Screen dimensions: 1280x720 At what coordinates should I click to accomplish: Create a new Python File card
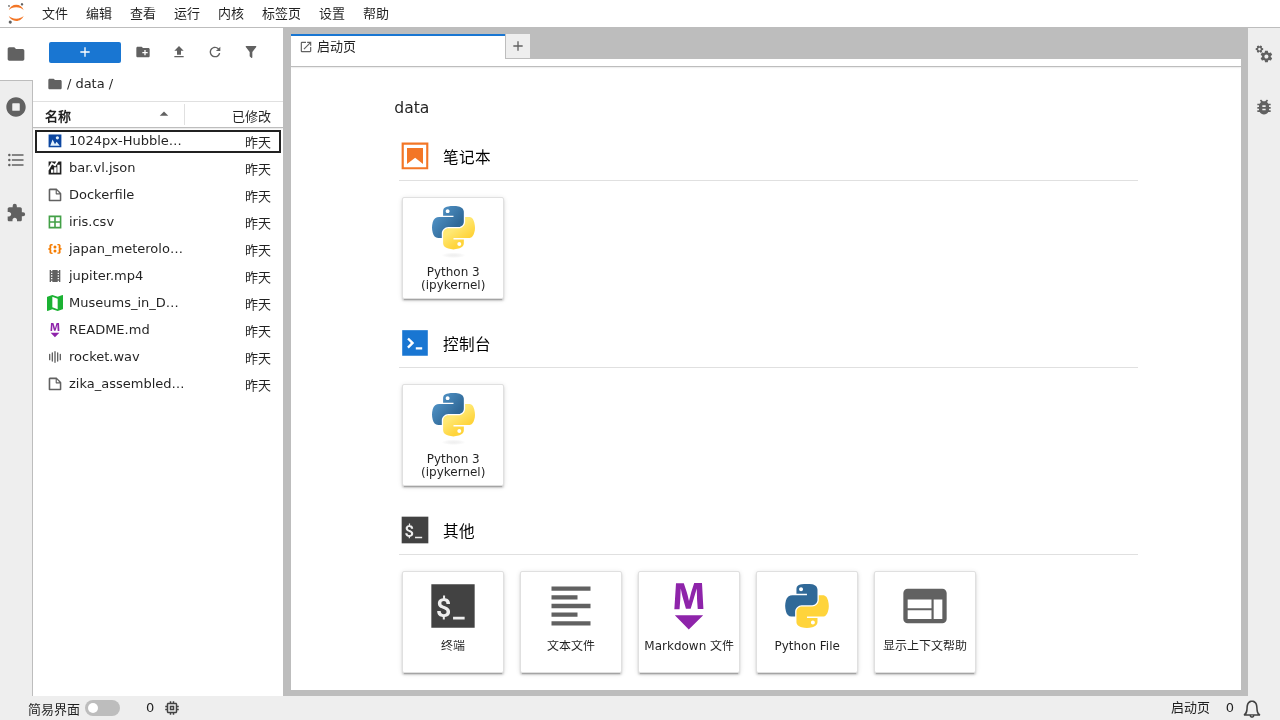point(807,622)
